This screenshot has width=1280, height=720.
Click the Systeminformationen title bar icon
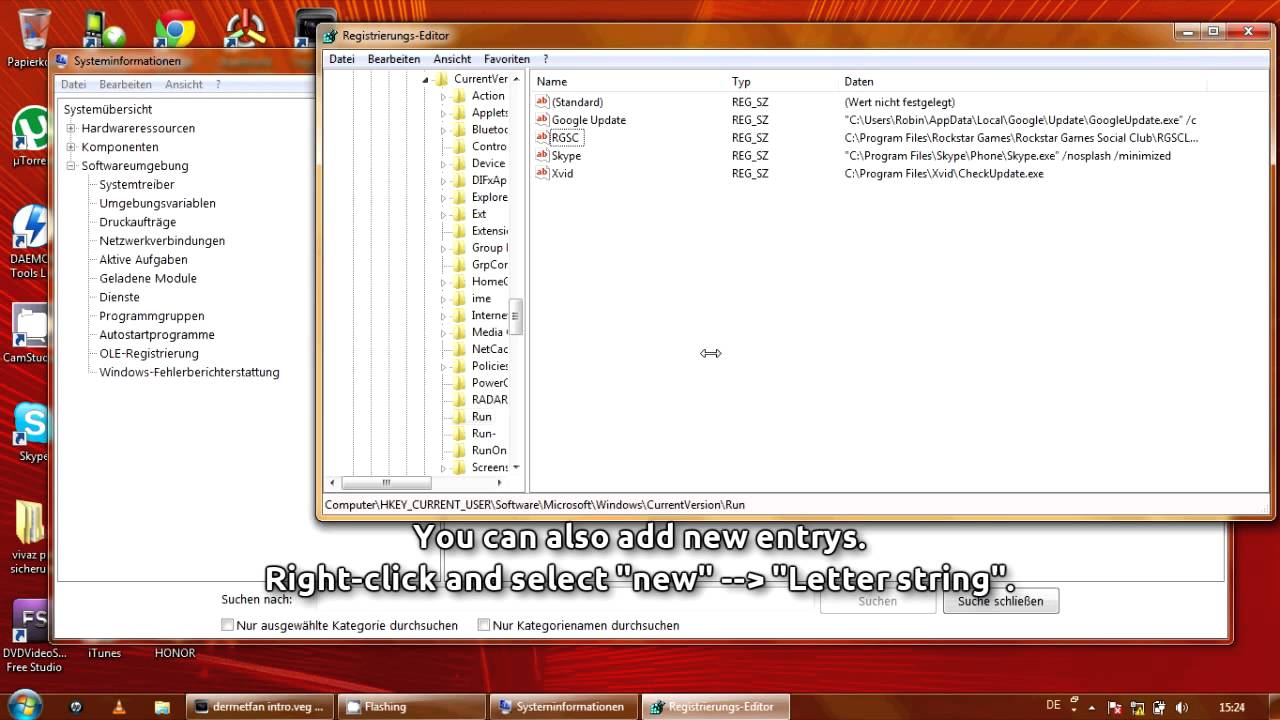pos(62,61)
